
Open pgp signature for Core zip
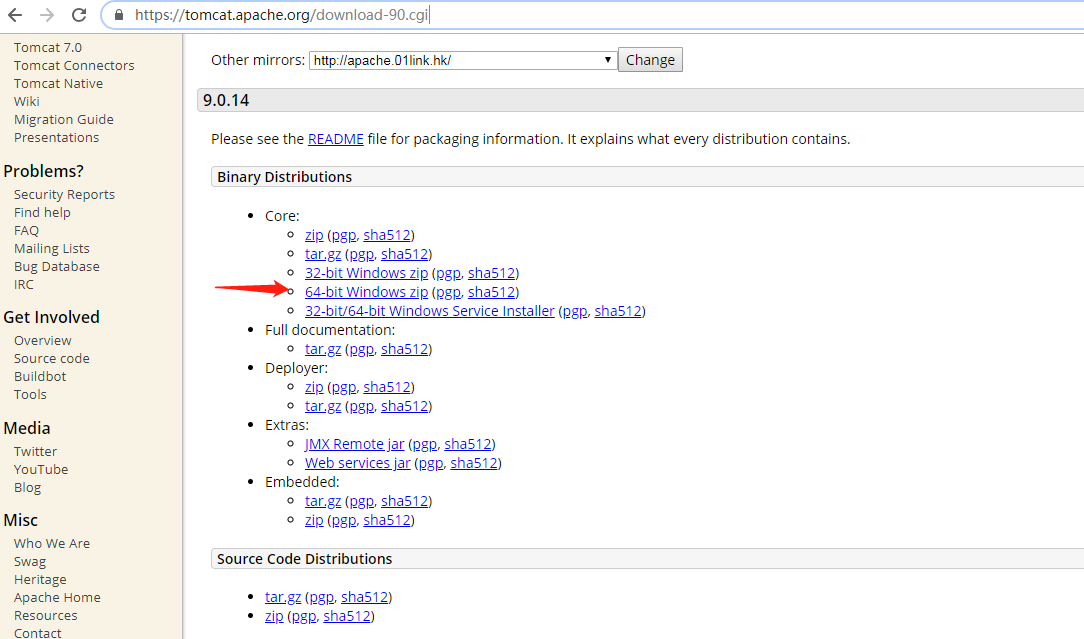[344, 235]
